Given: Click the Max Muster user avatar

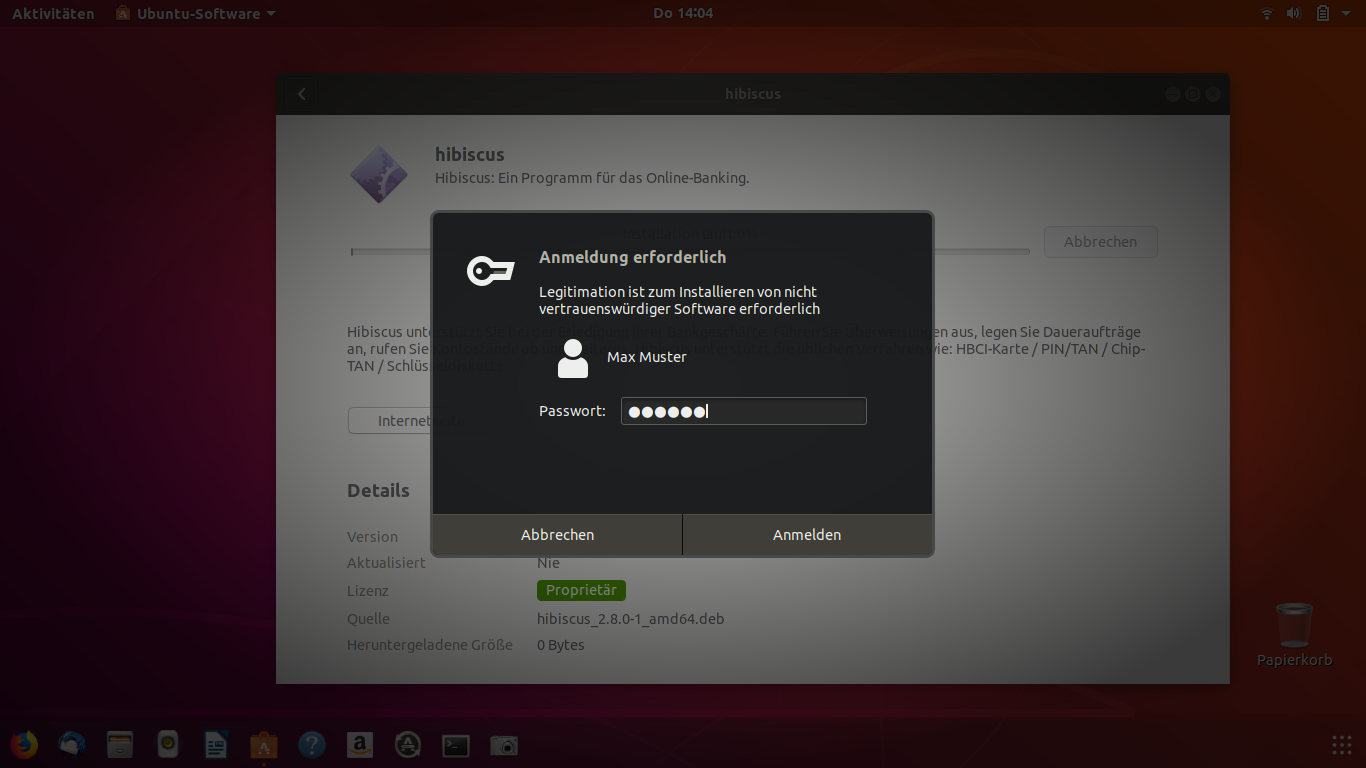Looking at the screenshot, I should (573, 358).
